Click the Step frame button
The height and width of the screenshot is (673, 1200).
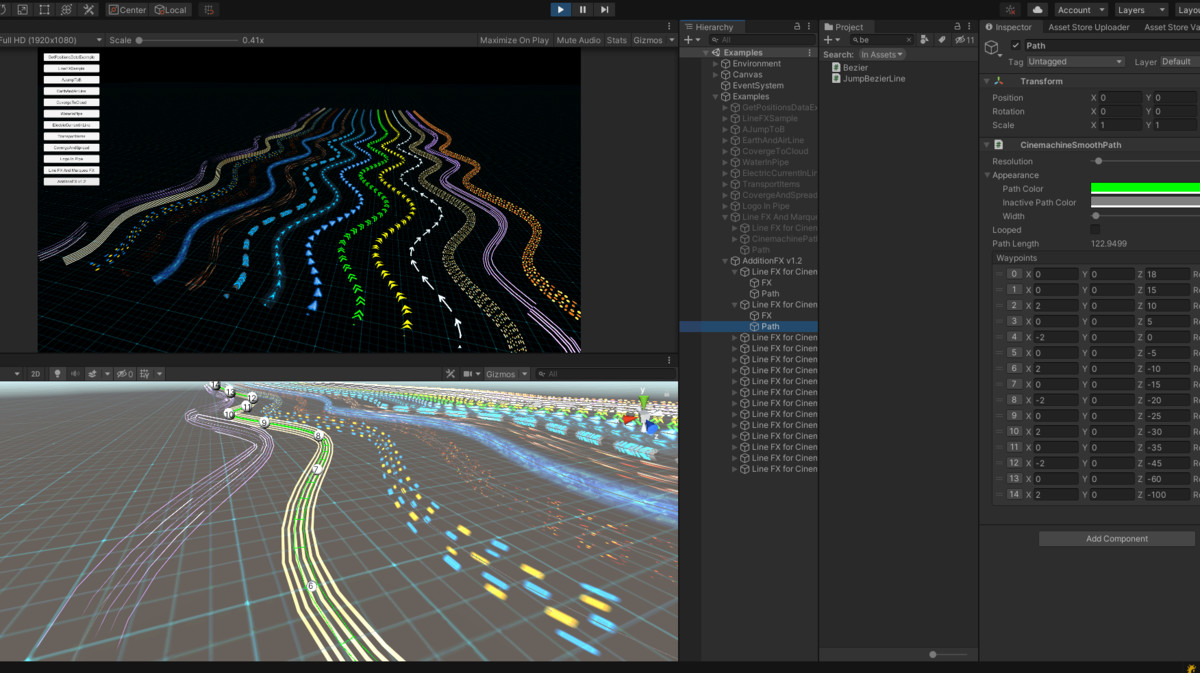[x=604, y=10]
